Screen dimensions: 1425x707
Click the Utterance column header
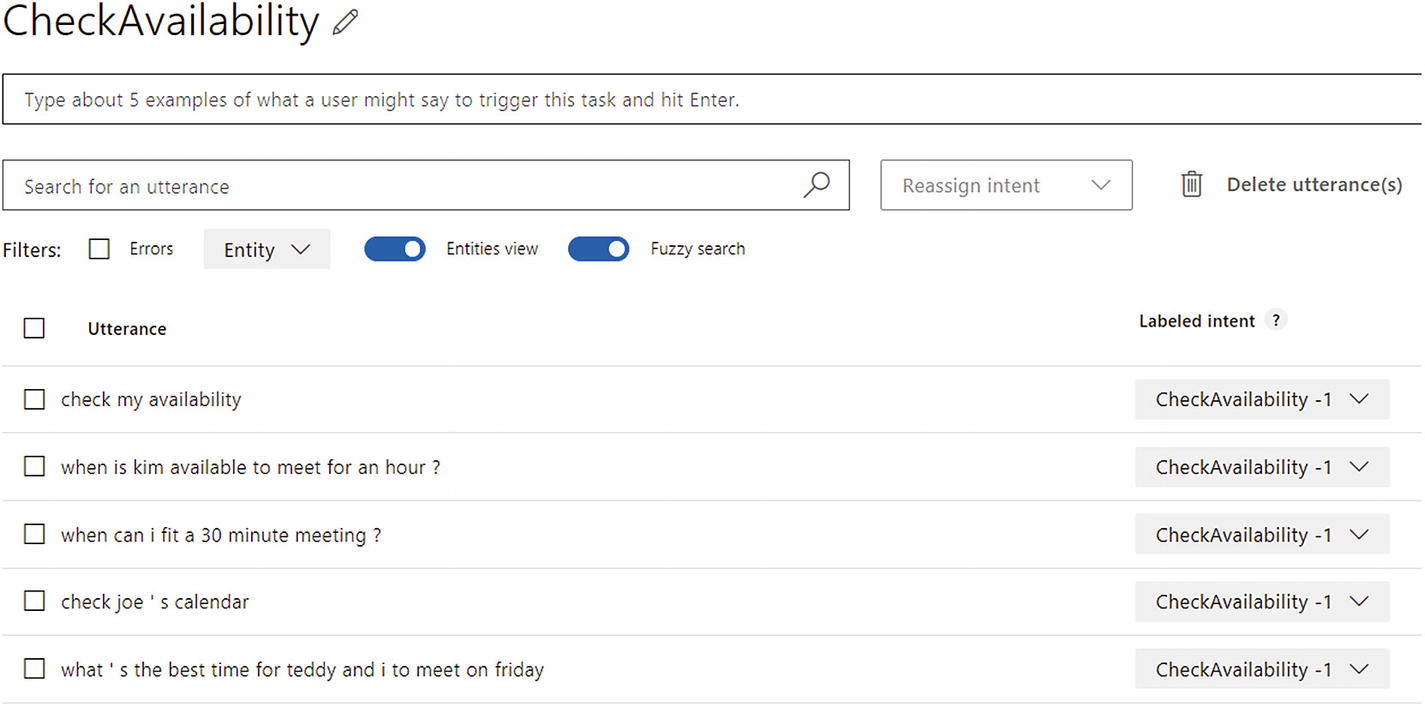point(127,329)
